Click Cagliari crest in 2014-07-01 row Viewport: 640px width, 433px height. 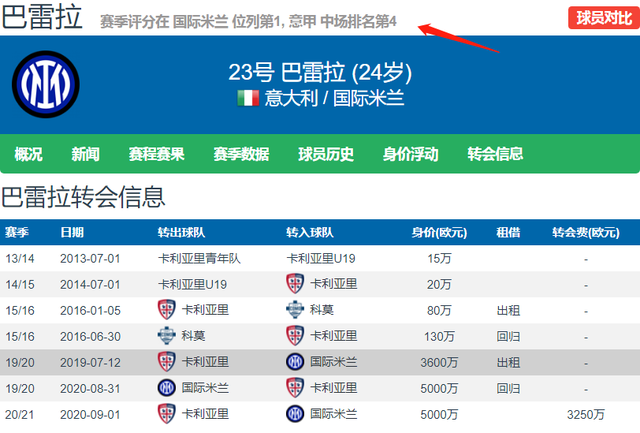[x=295, y=284]
